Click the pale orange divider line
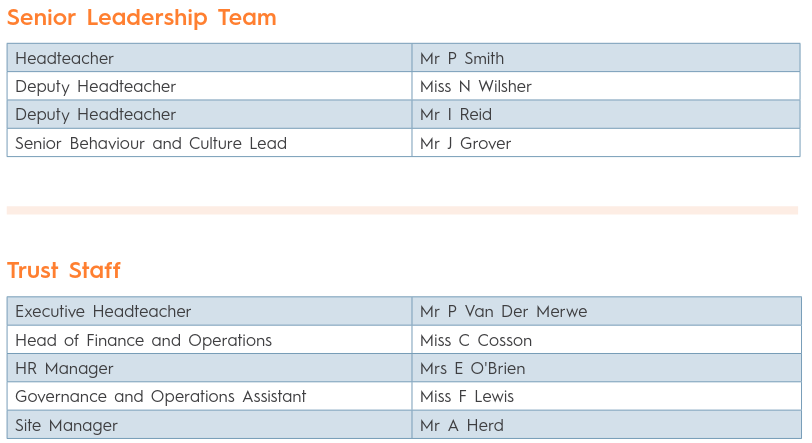This screenshot has width=812, height=443. (x=402, y=210)
